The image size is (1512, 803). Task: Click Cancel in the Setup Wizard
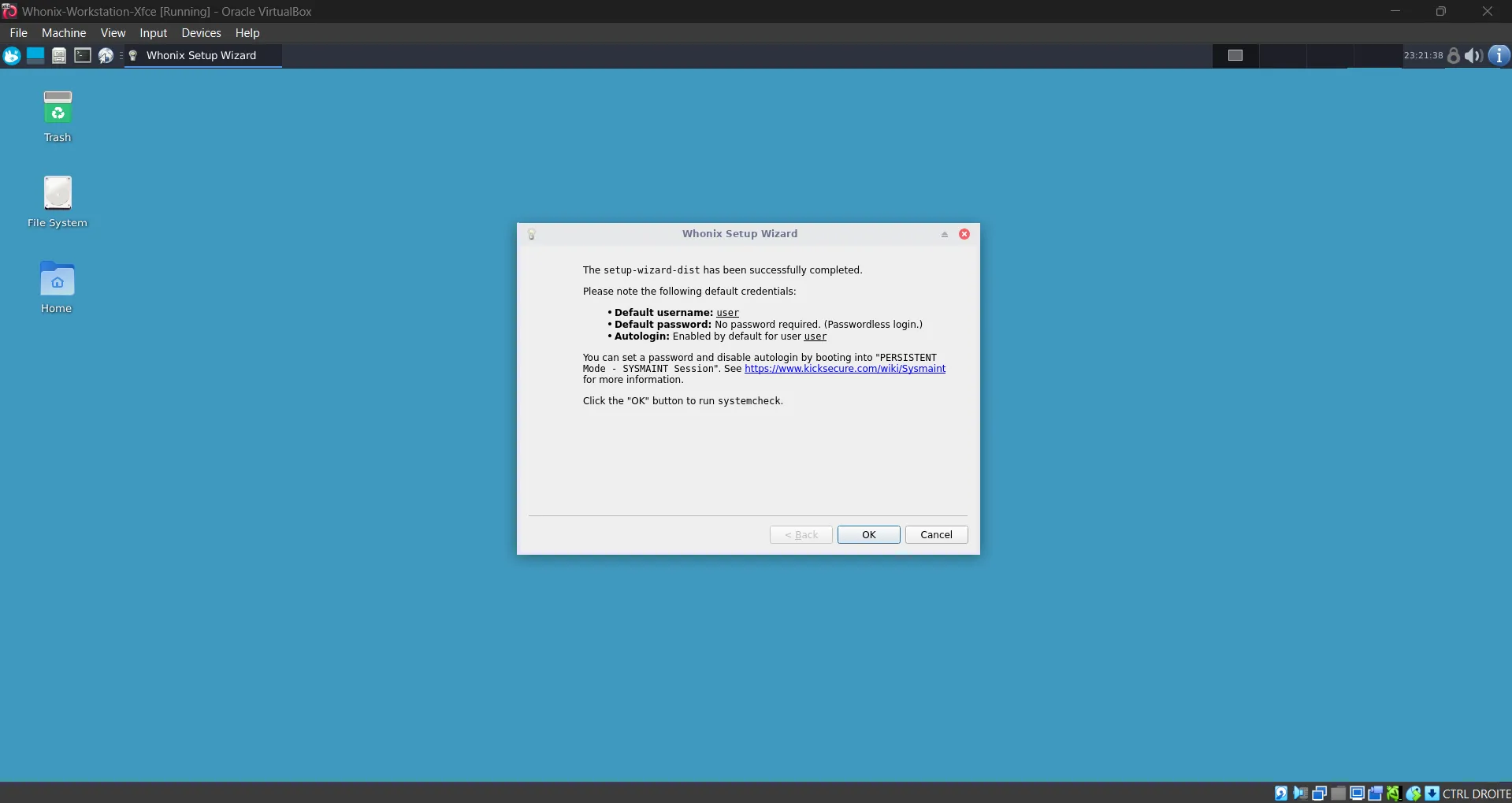pos(936,534)
